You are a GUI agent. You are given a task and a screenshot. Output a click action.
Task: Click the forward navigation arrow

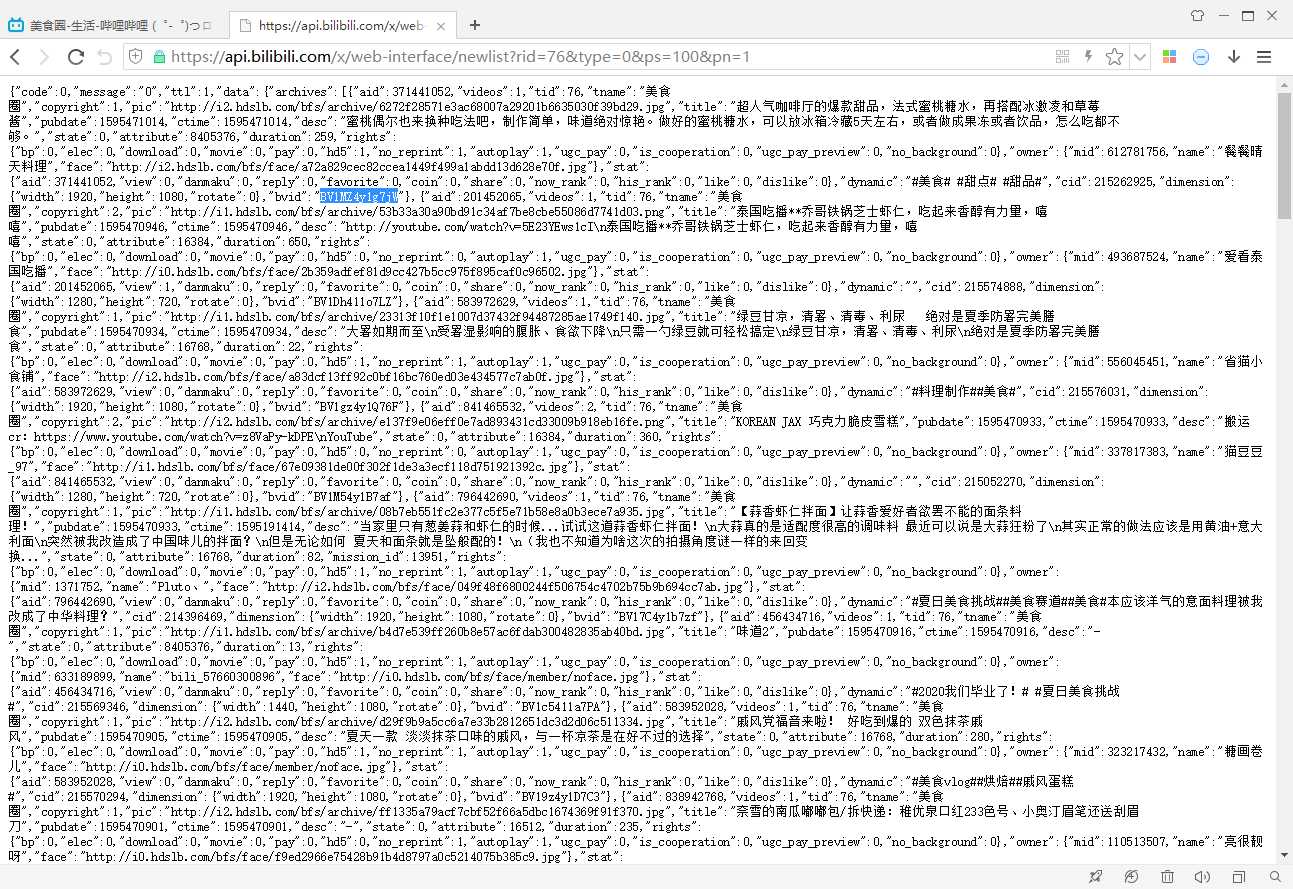tap(45, 57)
